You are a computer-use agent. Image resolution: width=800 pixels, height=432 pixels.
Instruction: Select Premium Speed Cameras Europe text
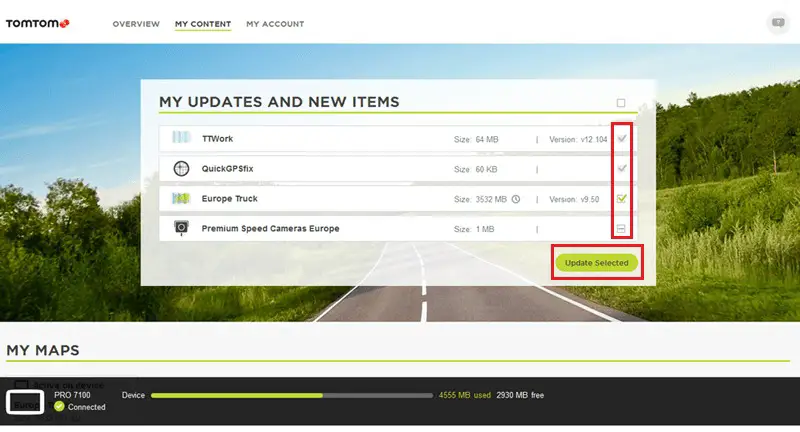coord(270,228)
